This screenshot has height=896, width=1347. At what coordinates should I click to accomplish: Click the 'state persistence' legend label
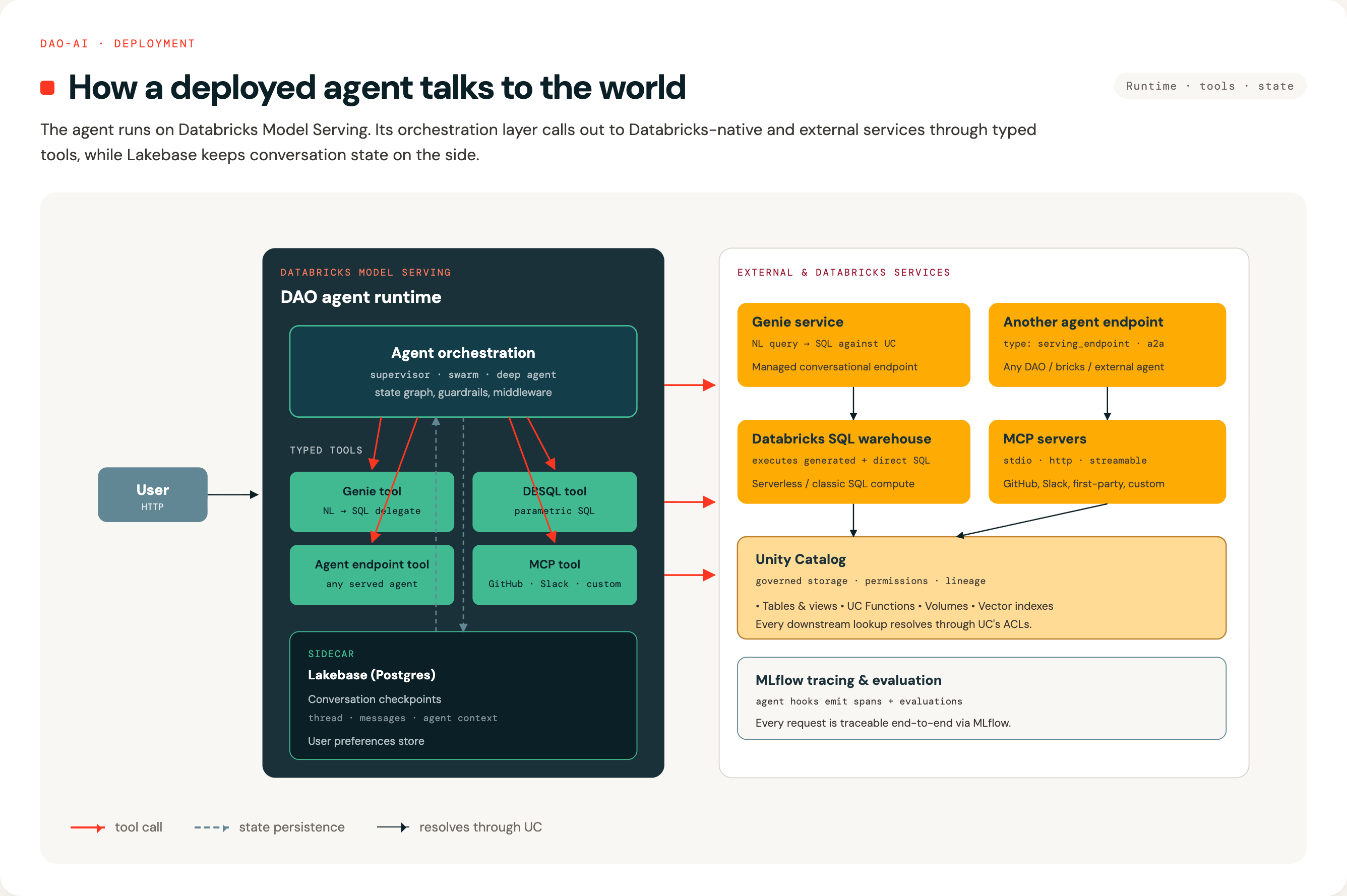[291, 827]
